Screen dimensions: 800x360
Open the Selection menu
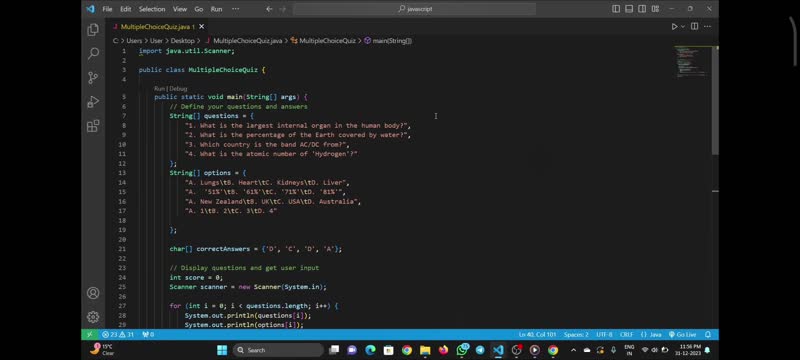tap(152, 9)
